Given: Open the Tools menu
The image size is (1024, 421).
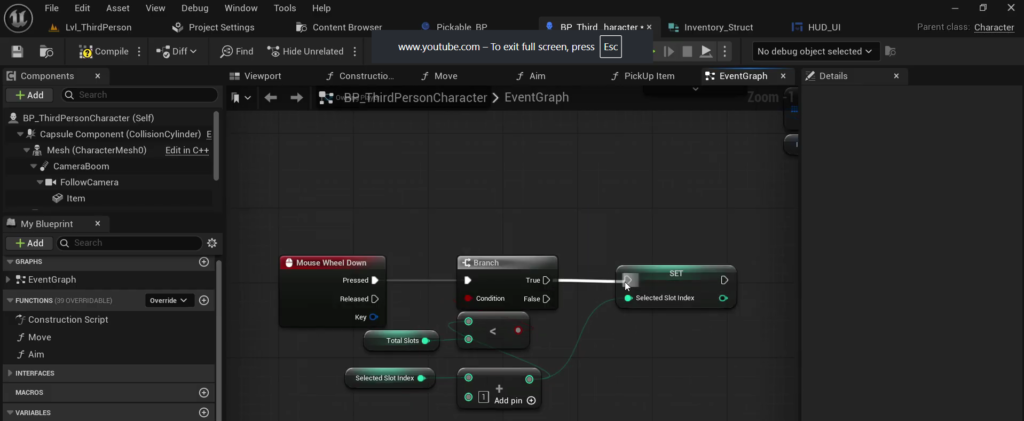Looking at the screenshot, I should click(x=285, y=8).
